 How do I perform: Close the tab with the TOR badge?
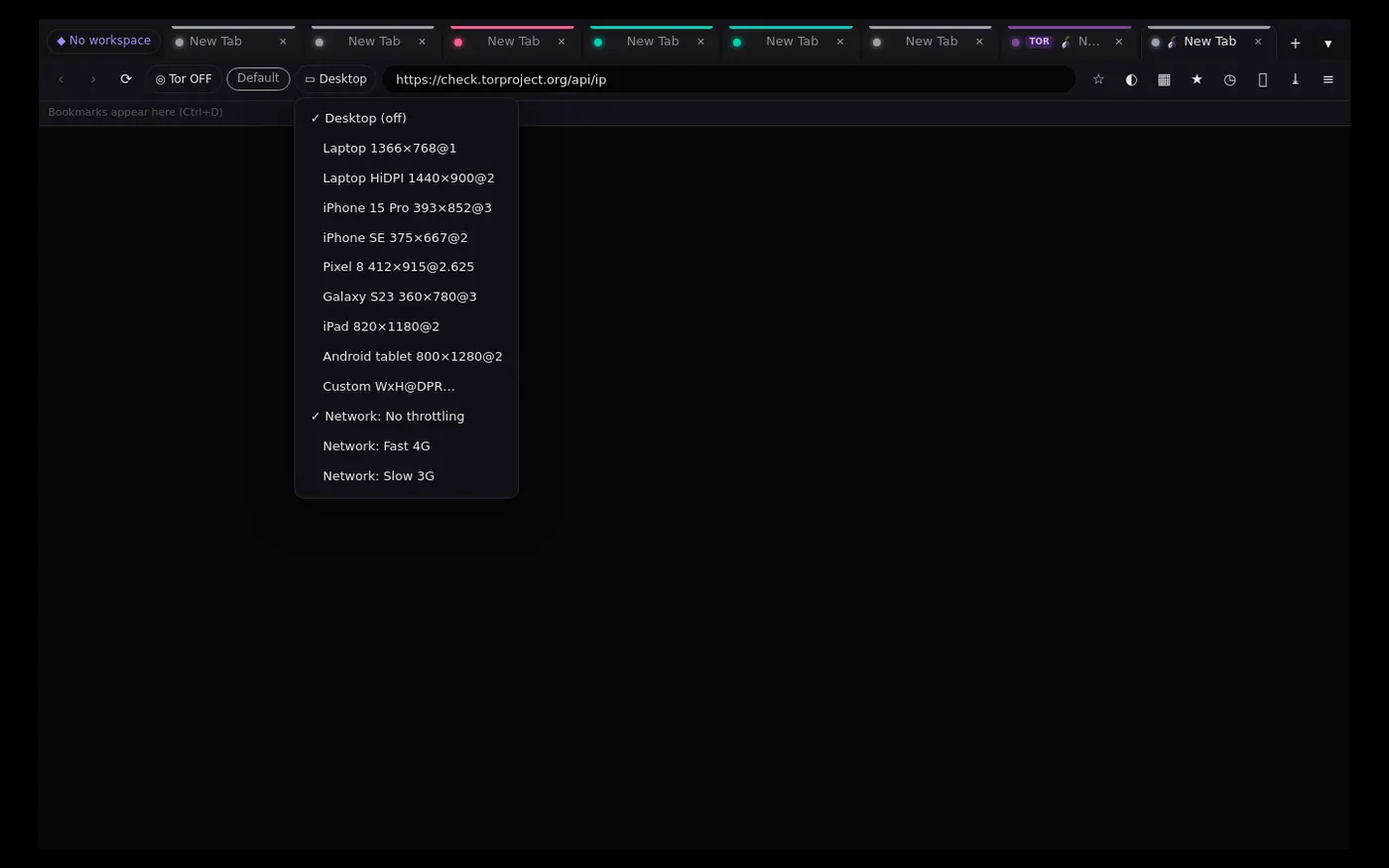pyautogui.click(x=1119, y=42)
